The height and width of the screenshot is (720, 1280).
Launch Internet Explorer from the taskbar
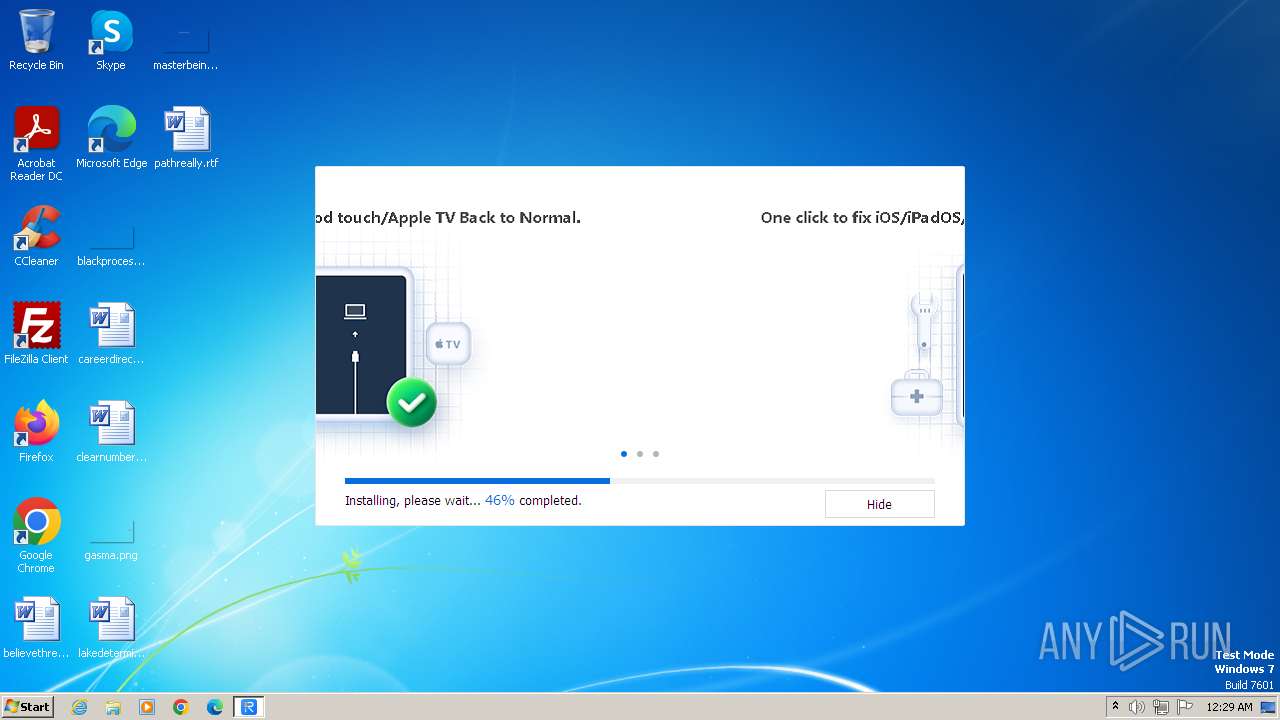click(80, 707)
